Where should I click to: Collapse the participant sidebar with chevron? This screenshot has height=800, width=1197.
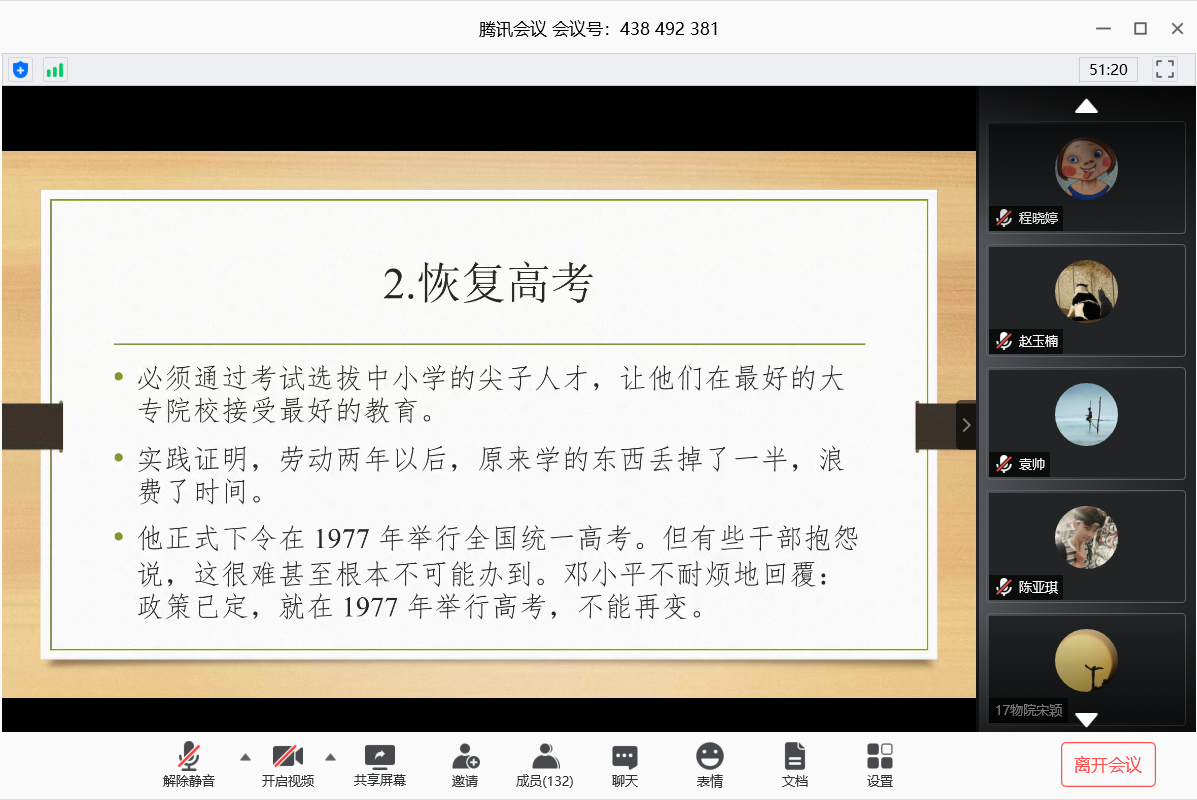[966, 425]
